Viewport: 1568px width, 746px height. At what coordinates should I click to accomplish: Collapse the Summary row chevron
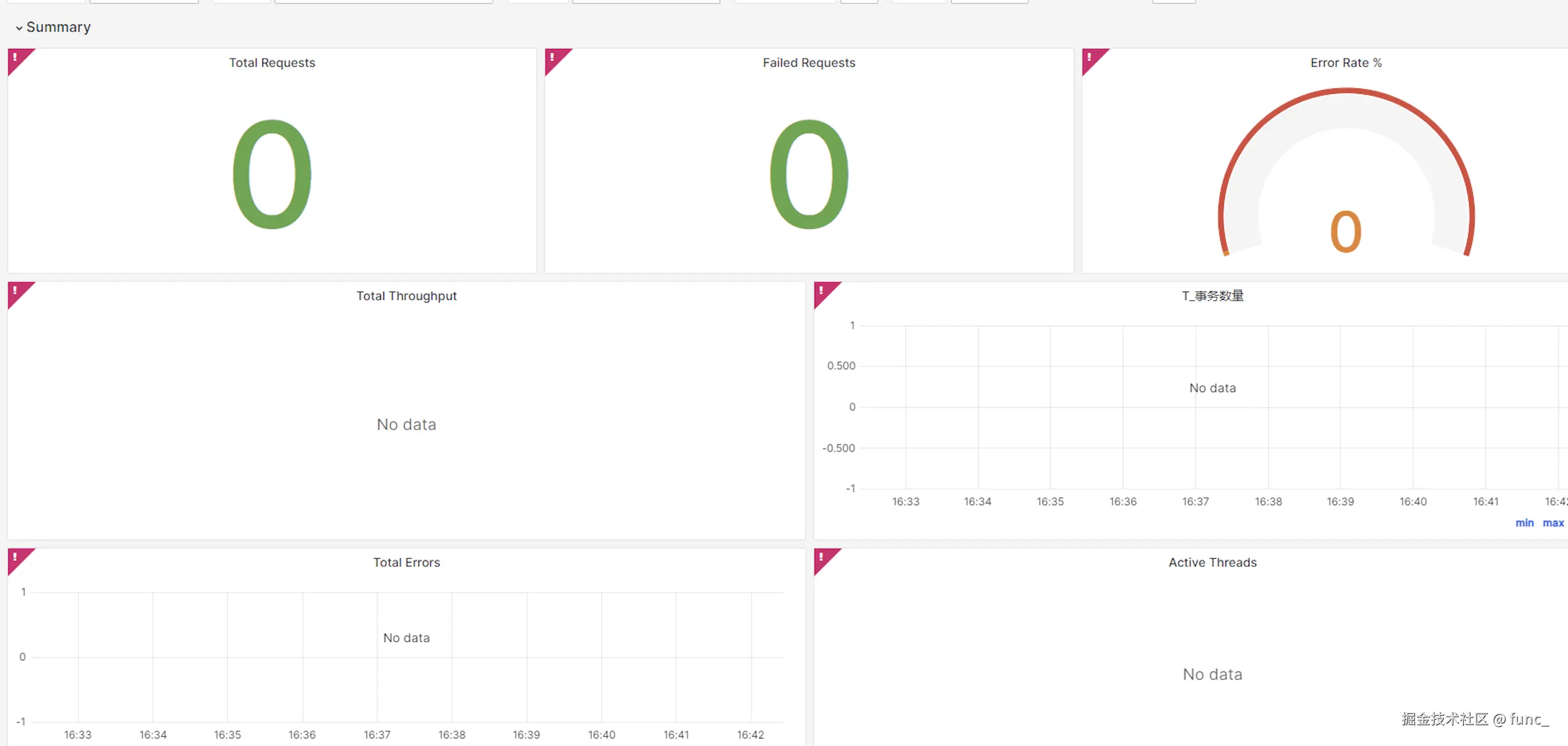[x=19, y=28]
